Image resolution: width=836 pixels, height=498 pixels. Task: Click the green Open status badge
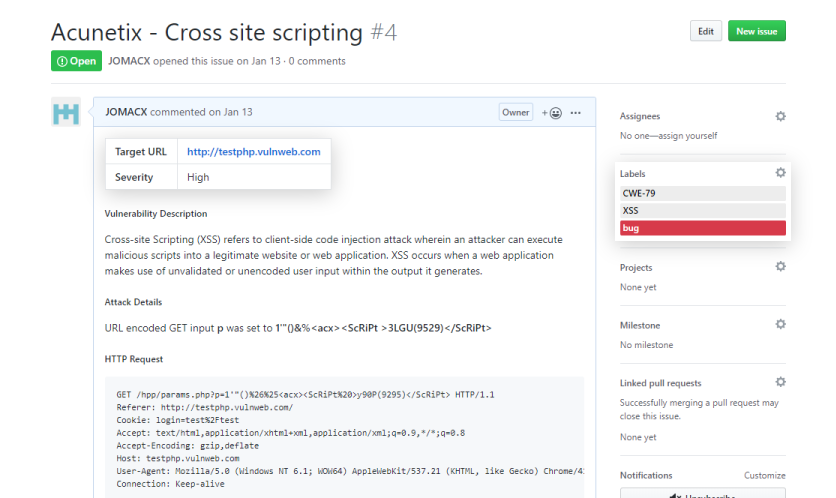[x=76, y=61]
